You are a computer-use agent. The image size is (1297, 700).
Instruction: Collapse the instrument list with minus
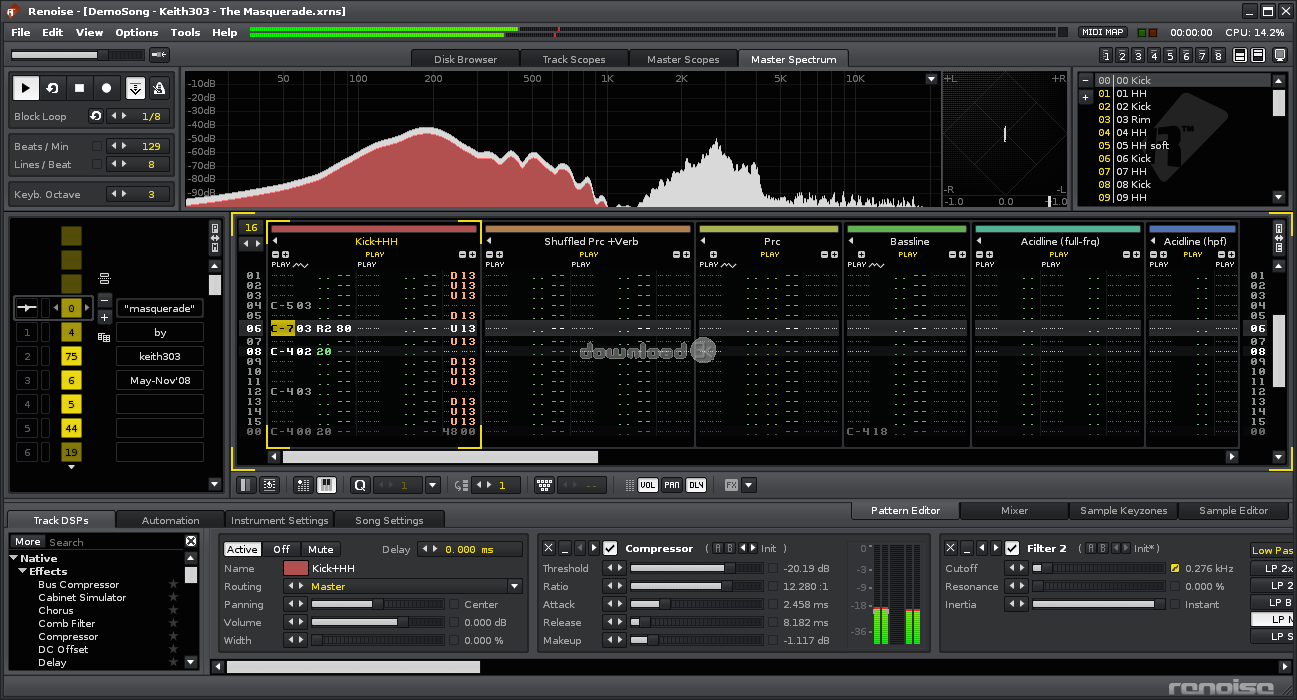(x=1086, y=80)
